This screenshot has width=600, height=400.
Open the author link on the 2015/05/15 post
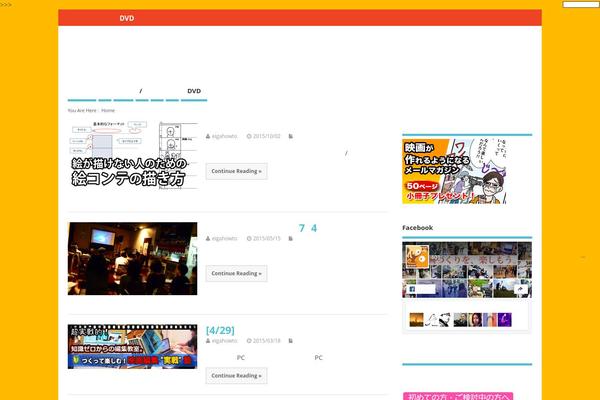pyautogui.click(x=225, y=238)
